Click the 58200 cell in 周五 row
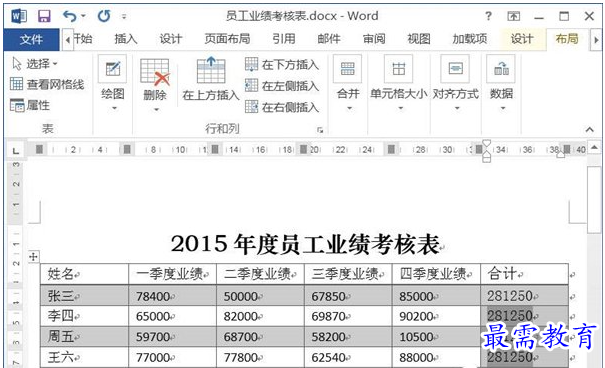This screenshot has width=605, height=368. (x=348, y=337)
